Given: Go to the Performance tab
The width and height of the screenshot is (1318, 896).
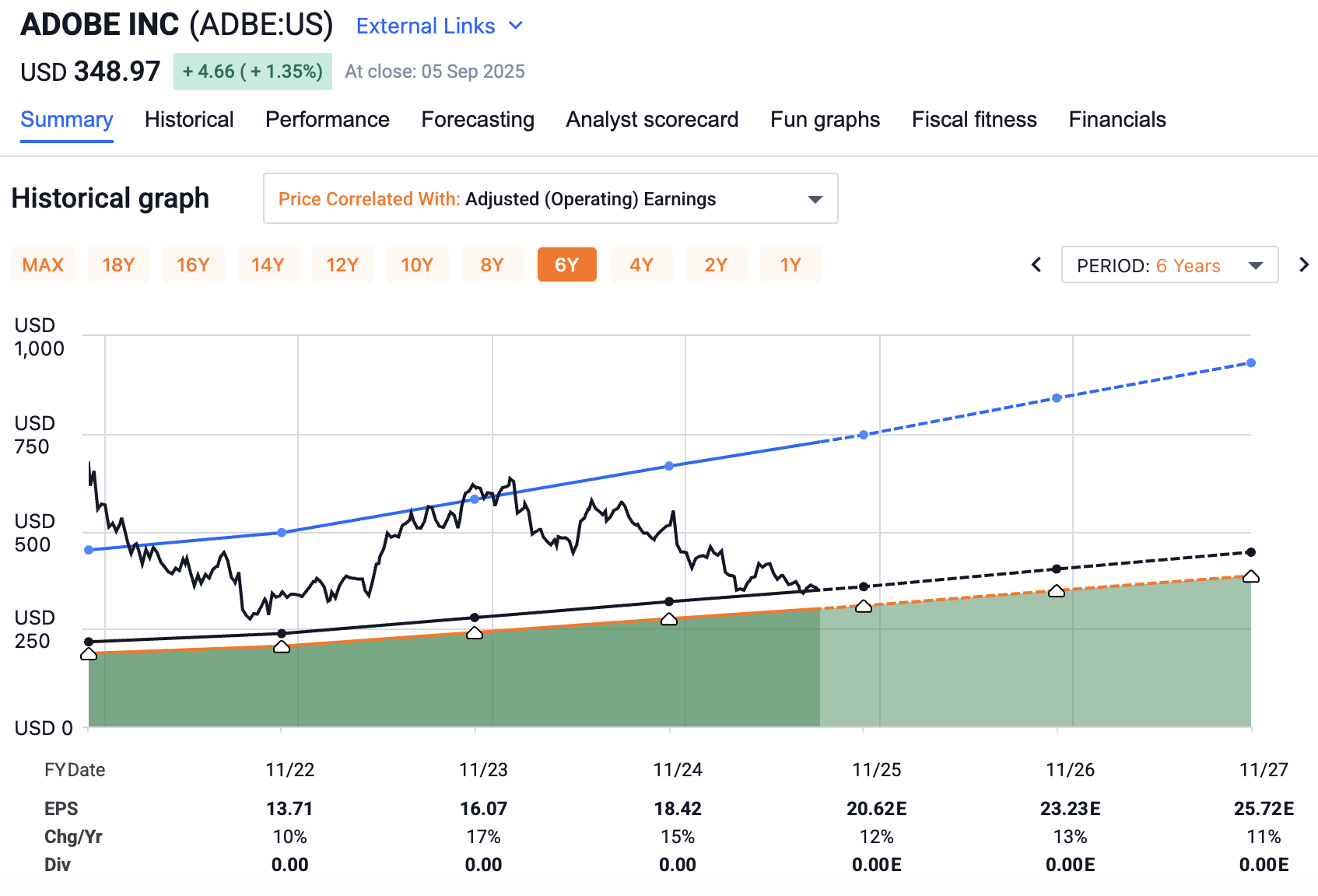Looking at the screenshot, I should pos(328,120).
